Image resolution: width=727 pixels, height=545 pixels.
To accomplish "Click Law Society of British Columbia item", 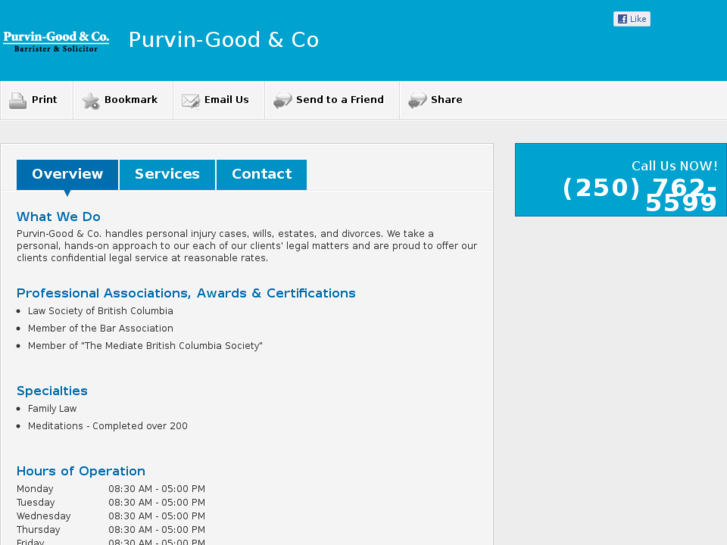I will pos(100,311).
